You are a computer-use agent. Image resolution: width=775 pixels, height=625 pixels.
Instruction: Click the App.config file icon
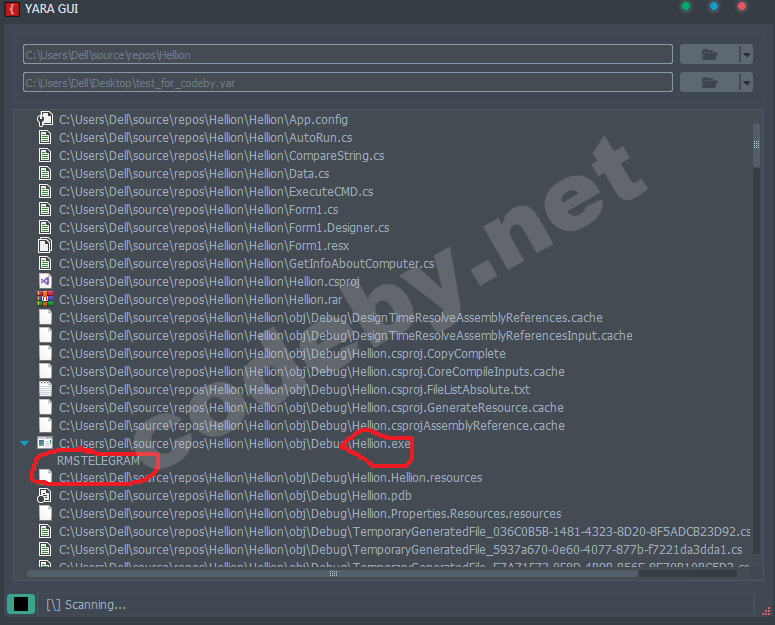[x=45, y=120]
